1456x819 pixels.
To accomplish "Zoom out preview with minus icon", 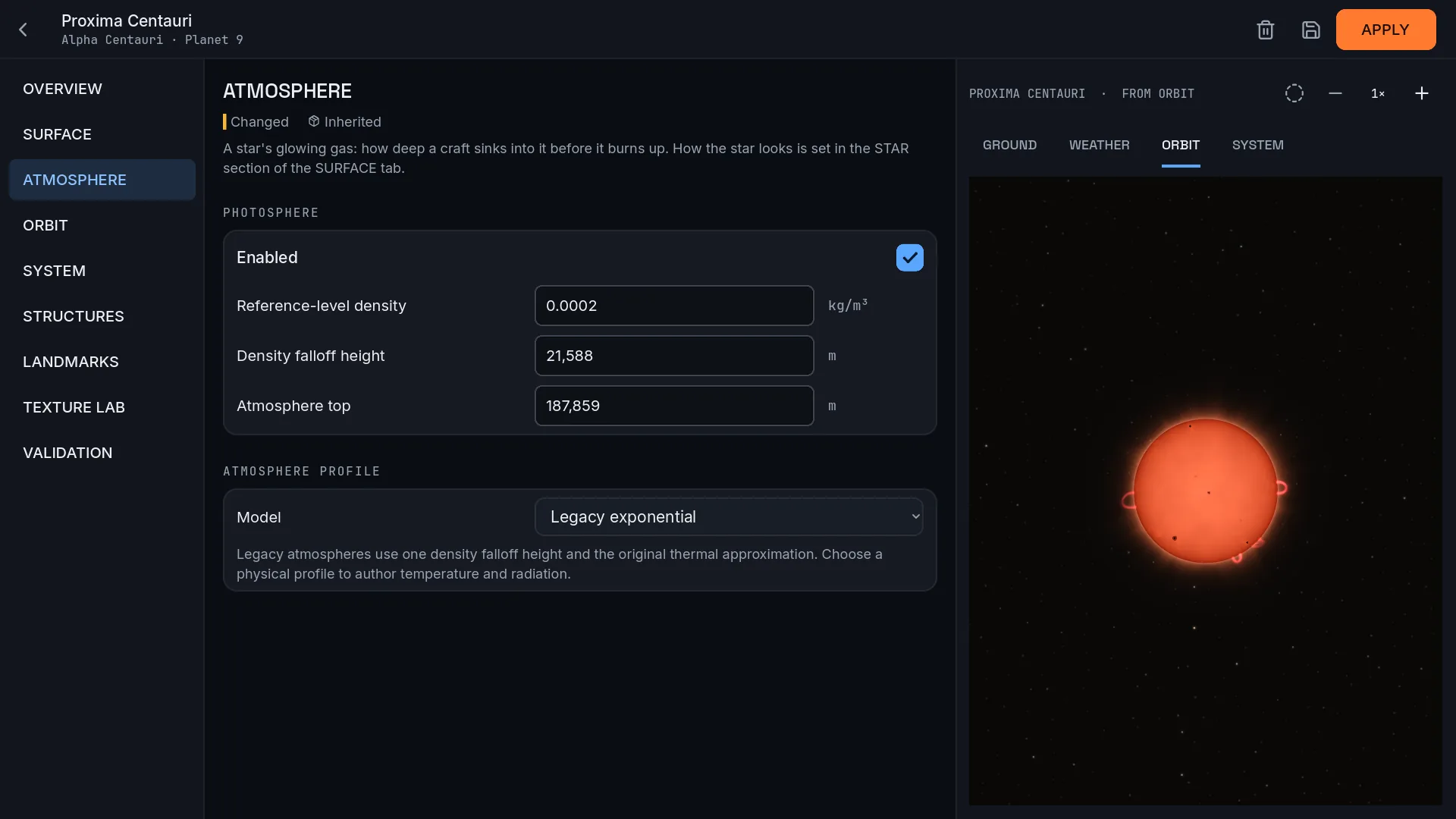I will 1335,93.
